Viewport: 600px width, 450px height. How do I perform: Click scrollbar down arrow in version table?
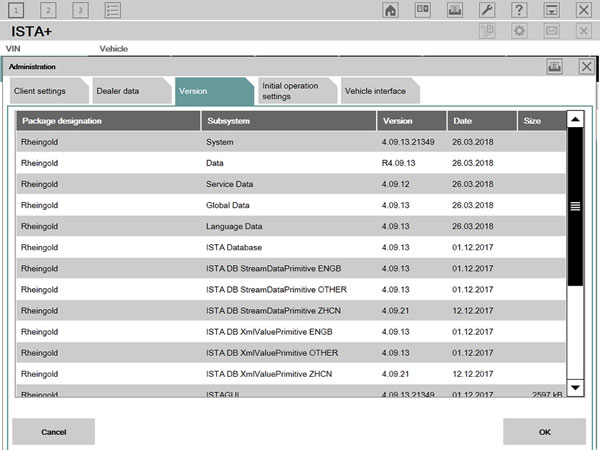tap(575, 387)
